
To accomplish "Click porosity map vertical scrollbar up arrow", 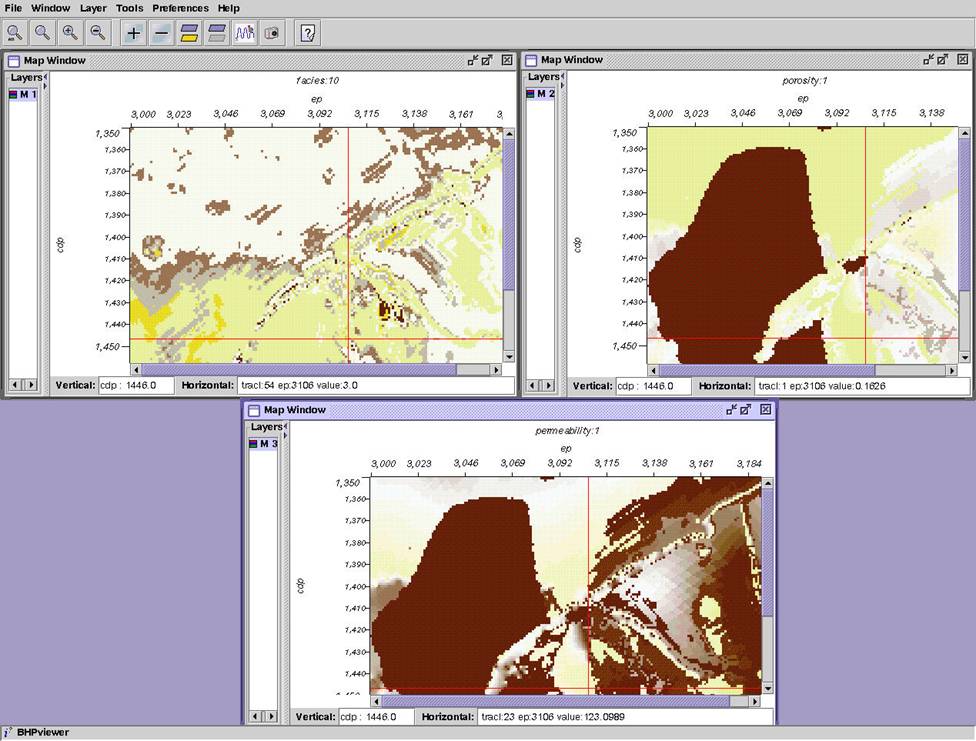I will tap(964, 133).
